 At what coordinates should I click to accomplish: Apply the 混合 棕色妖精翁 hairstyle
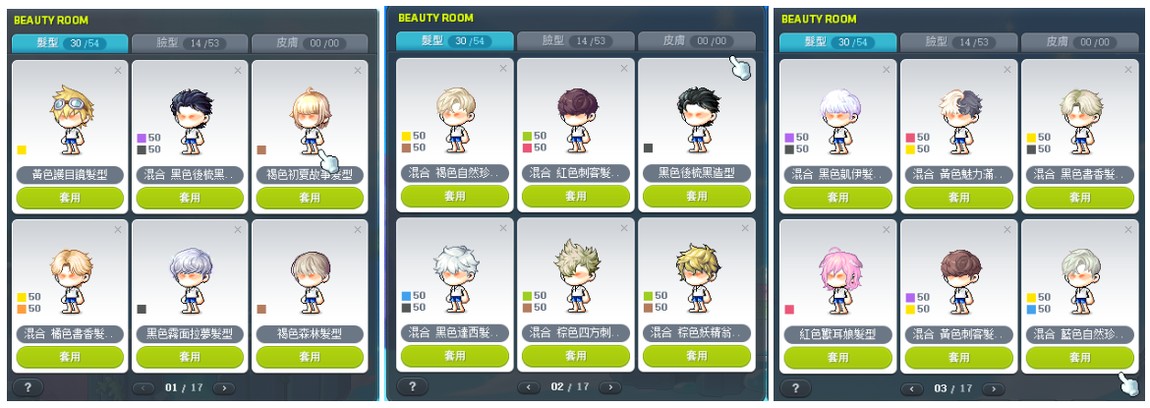[697, 357]
